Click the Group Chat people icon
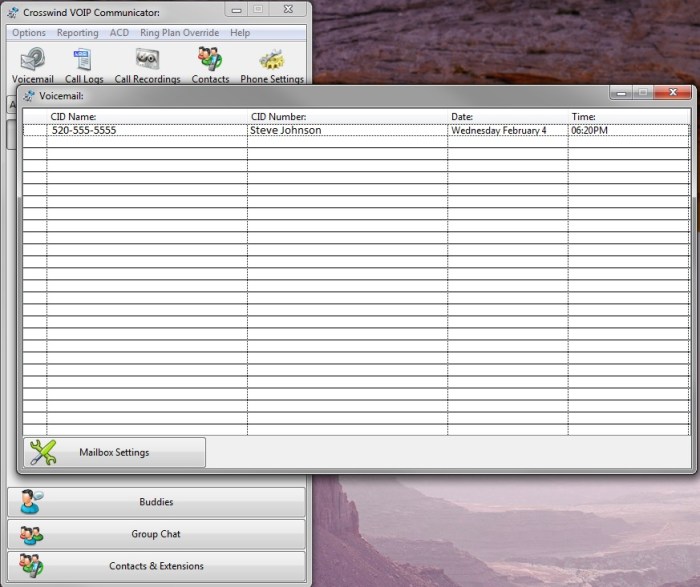 31,534
